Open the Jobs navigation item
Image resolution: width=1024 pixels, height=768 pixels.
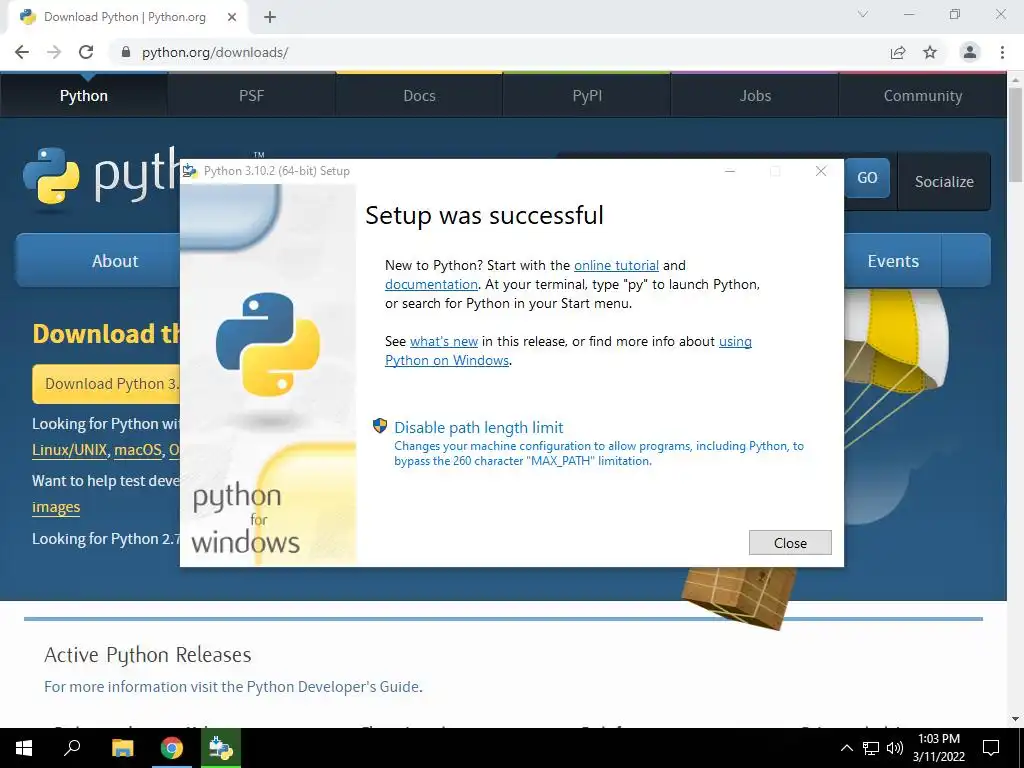point(755,95)
